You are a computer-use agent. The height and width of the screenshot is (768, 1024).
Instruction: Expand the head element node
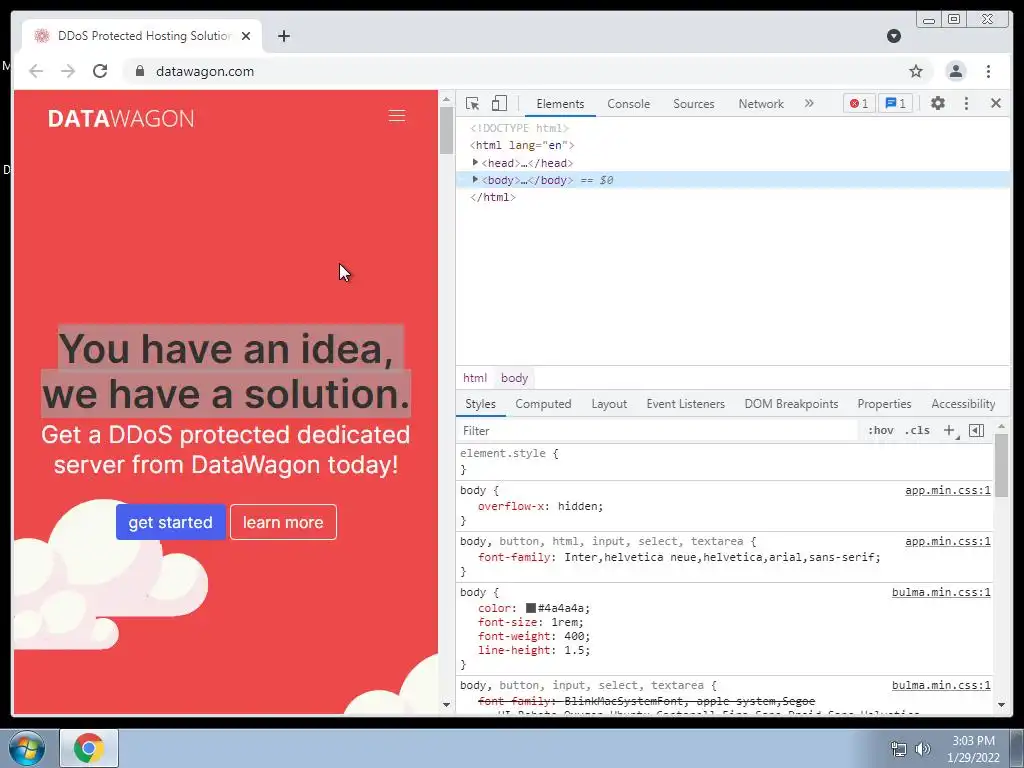(x=475, y=162)
